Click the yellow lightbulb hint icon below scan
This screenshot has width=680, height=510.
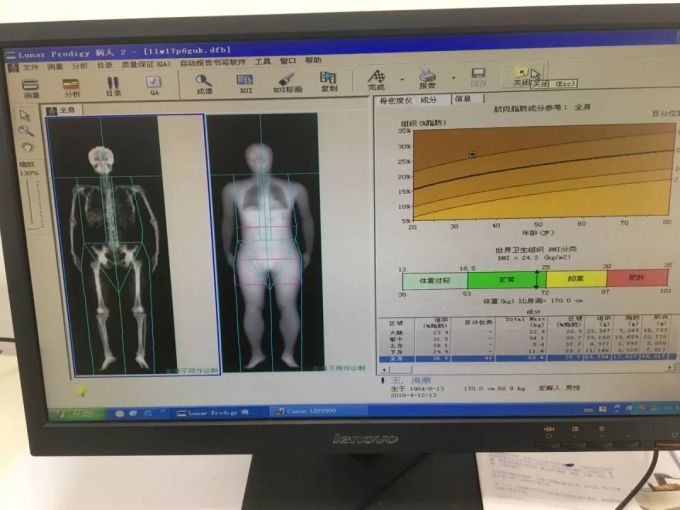point(82,391)
